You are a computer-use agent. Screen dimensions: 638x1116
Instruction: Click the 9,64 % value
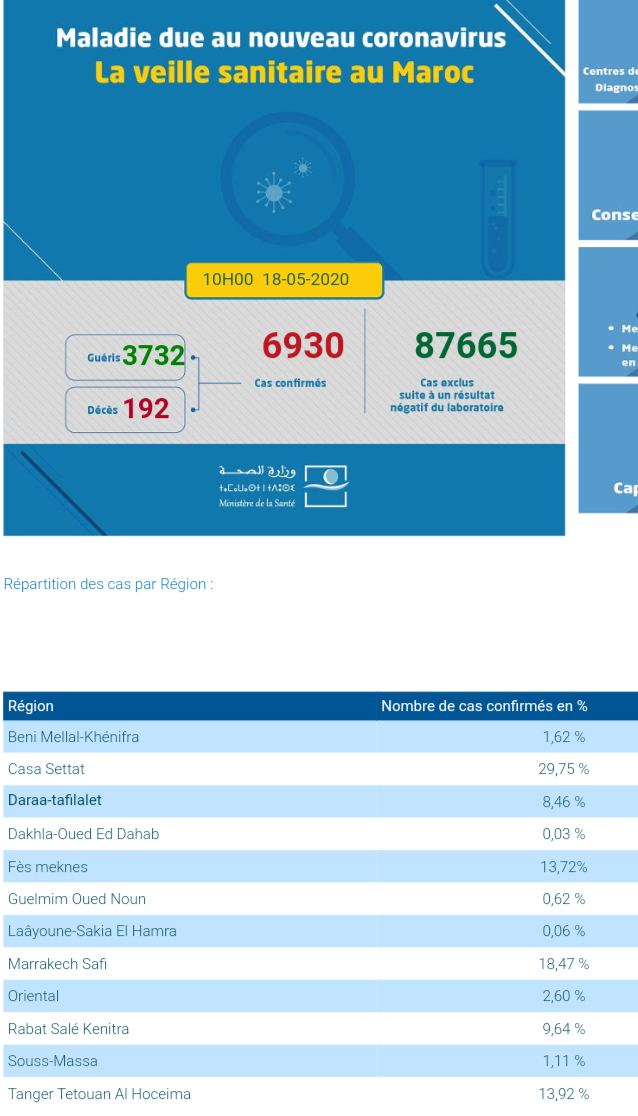[563, 1028]
